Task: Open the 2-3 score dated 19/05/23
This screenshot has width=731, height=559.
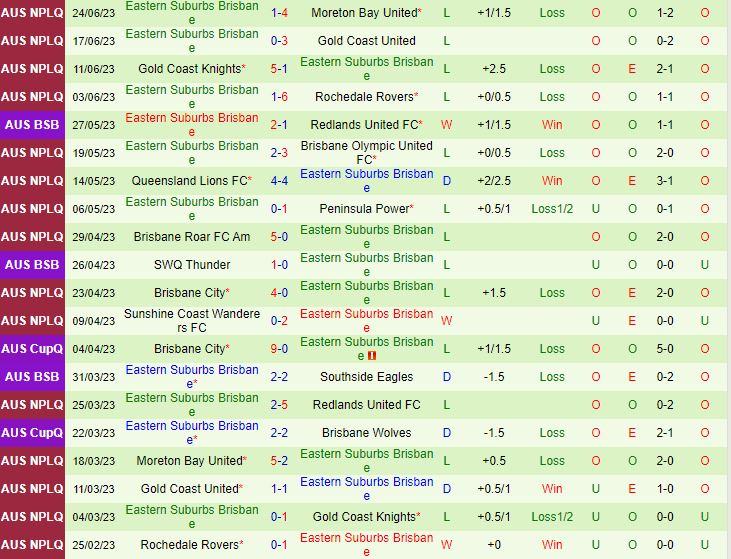Action: (279, 153)
